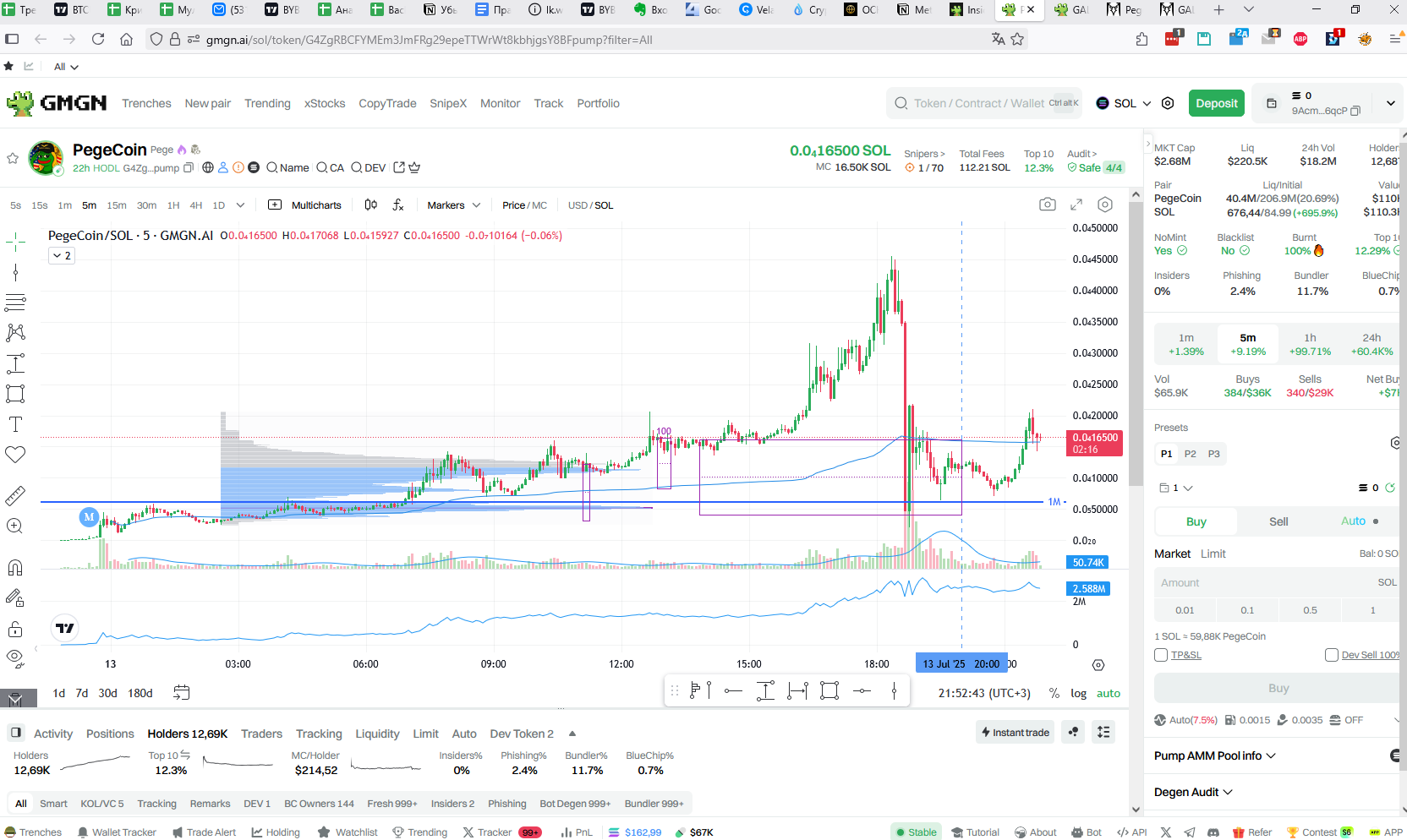Switch to the Traders tab
This screenshot has height=840, width=1407.
pyautogui.click(x=261, y=734)
